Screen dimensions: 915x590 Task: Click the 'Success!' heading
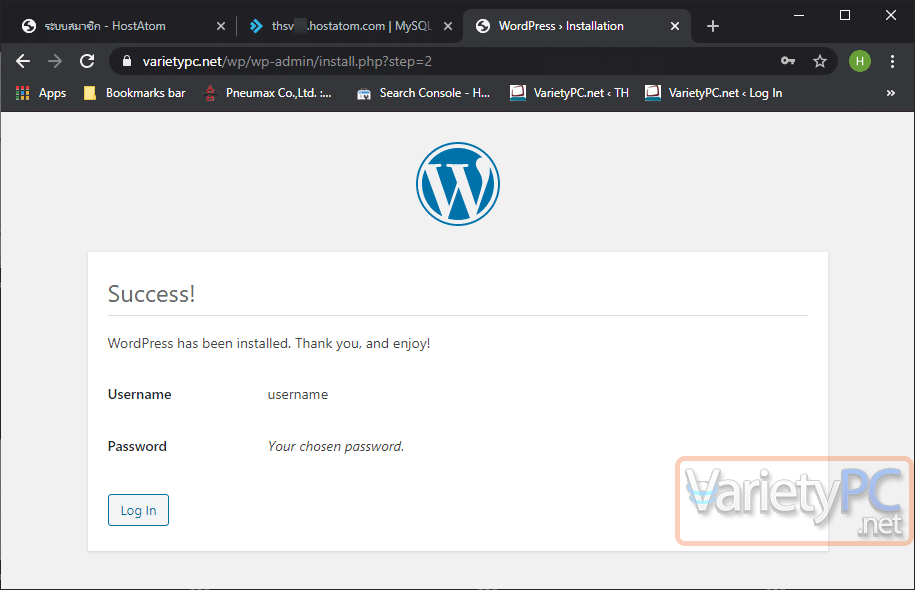click(151, 294)
